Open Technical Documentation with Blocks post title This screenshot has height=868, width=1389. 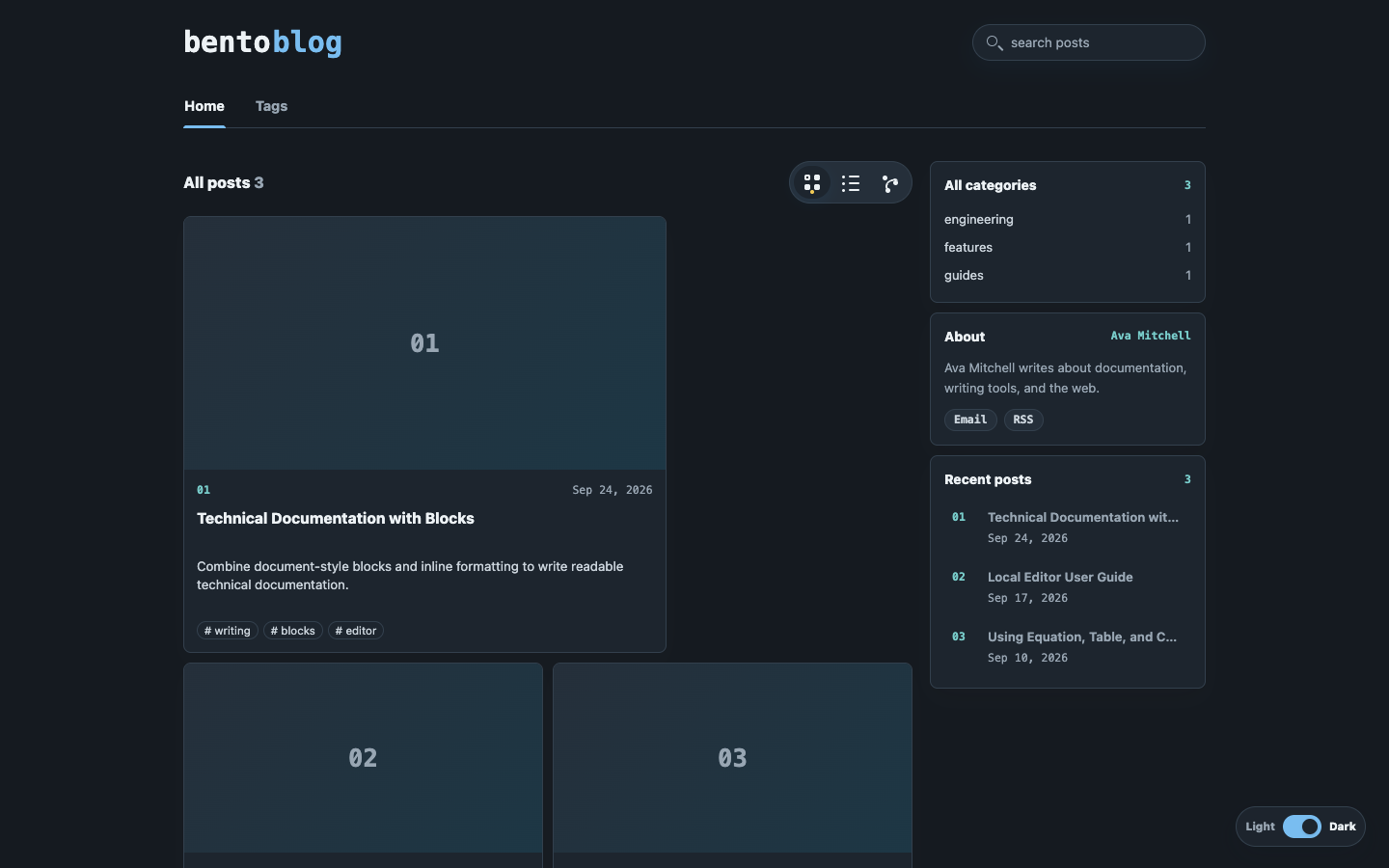coord(336,518)
